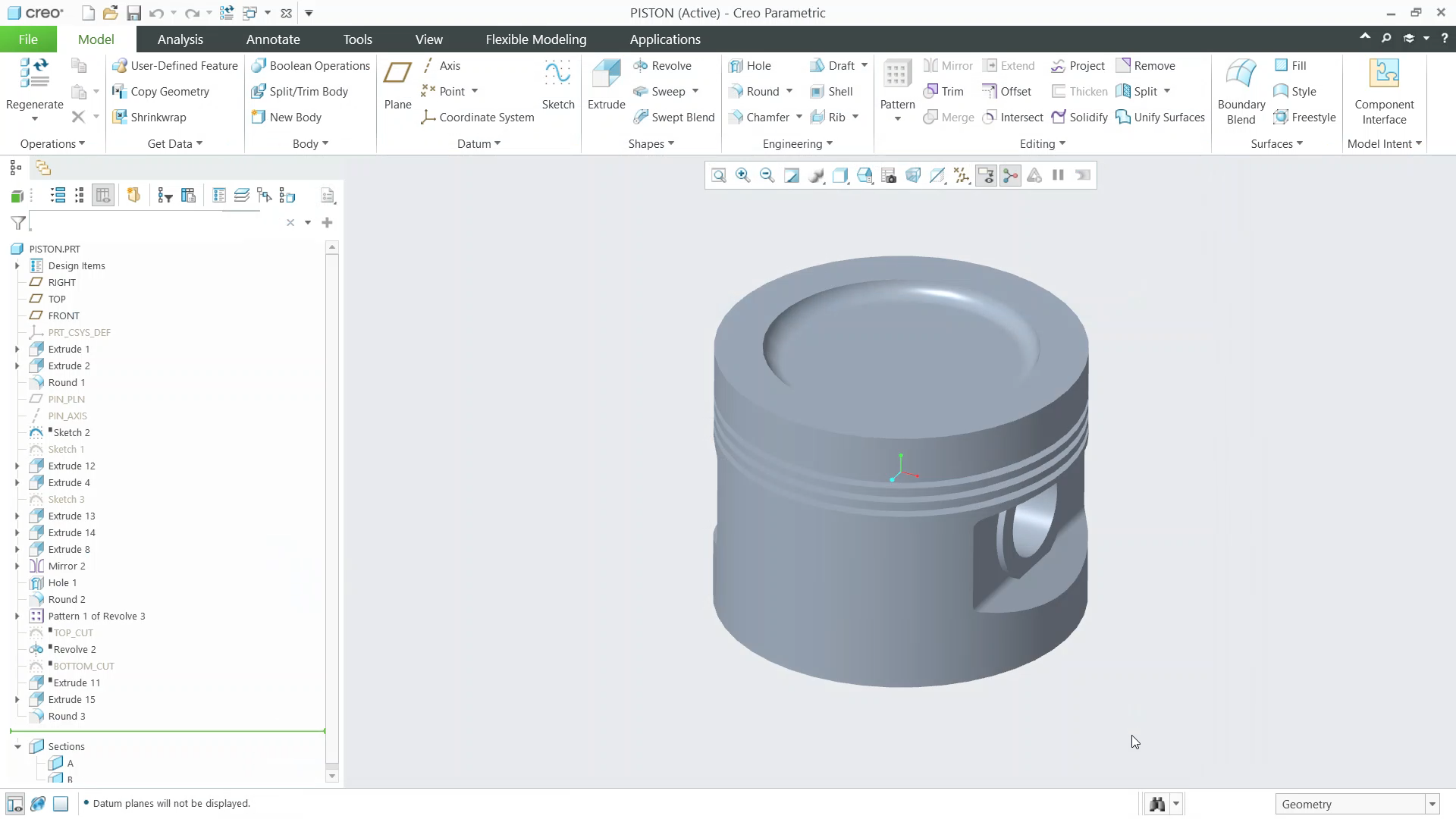This screenshot has width=1456, height=819.
Task: Toggle spin center visibility in graphics toolbar
Action: pos(1010,175)
